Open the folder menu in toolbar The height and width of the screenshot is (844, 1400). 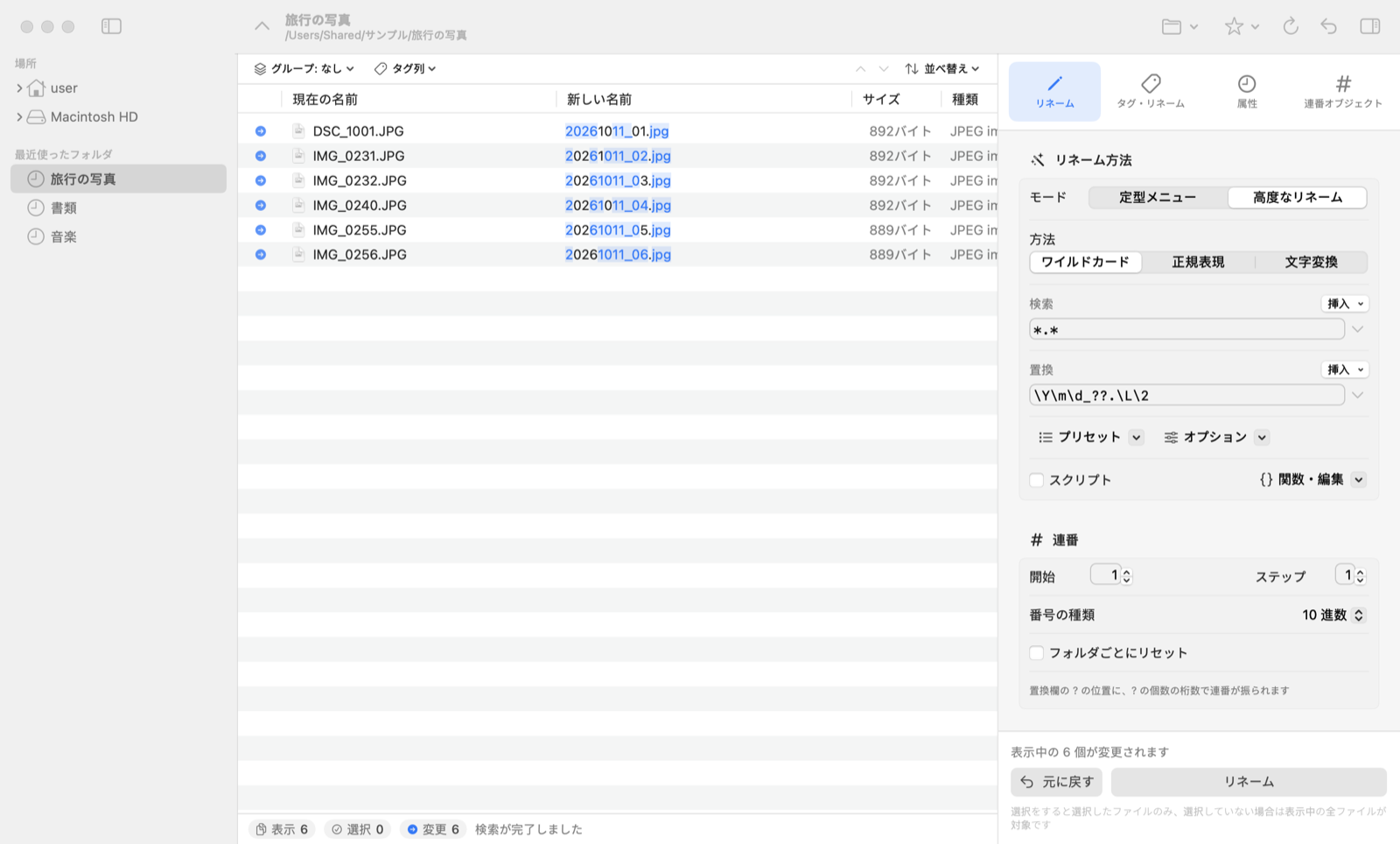1179,26
